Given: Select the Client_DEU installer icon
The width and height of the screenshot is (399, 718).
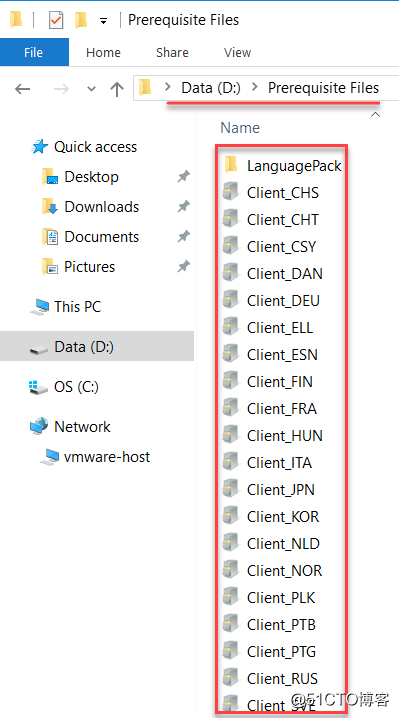Looking at the screenshot, I should [x=231, y=300].
